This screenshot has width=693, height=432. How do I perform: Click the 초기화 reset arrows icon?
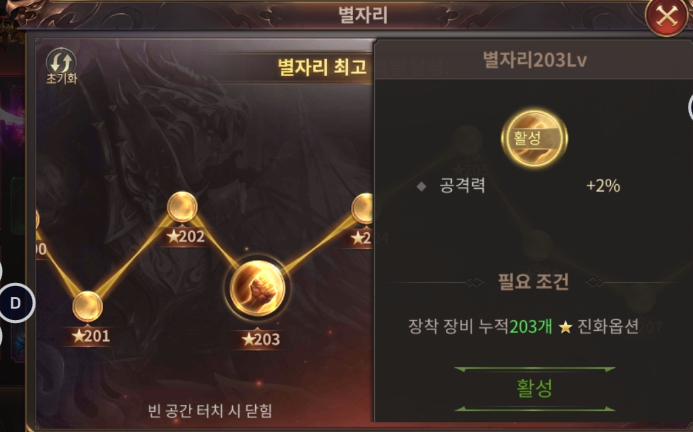(x=61, y=63)
